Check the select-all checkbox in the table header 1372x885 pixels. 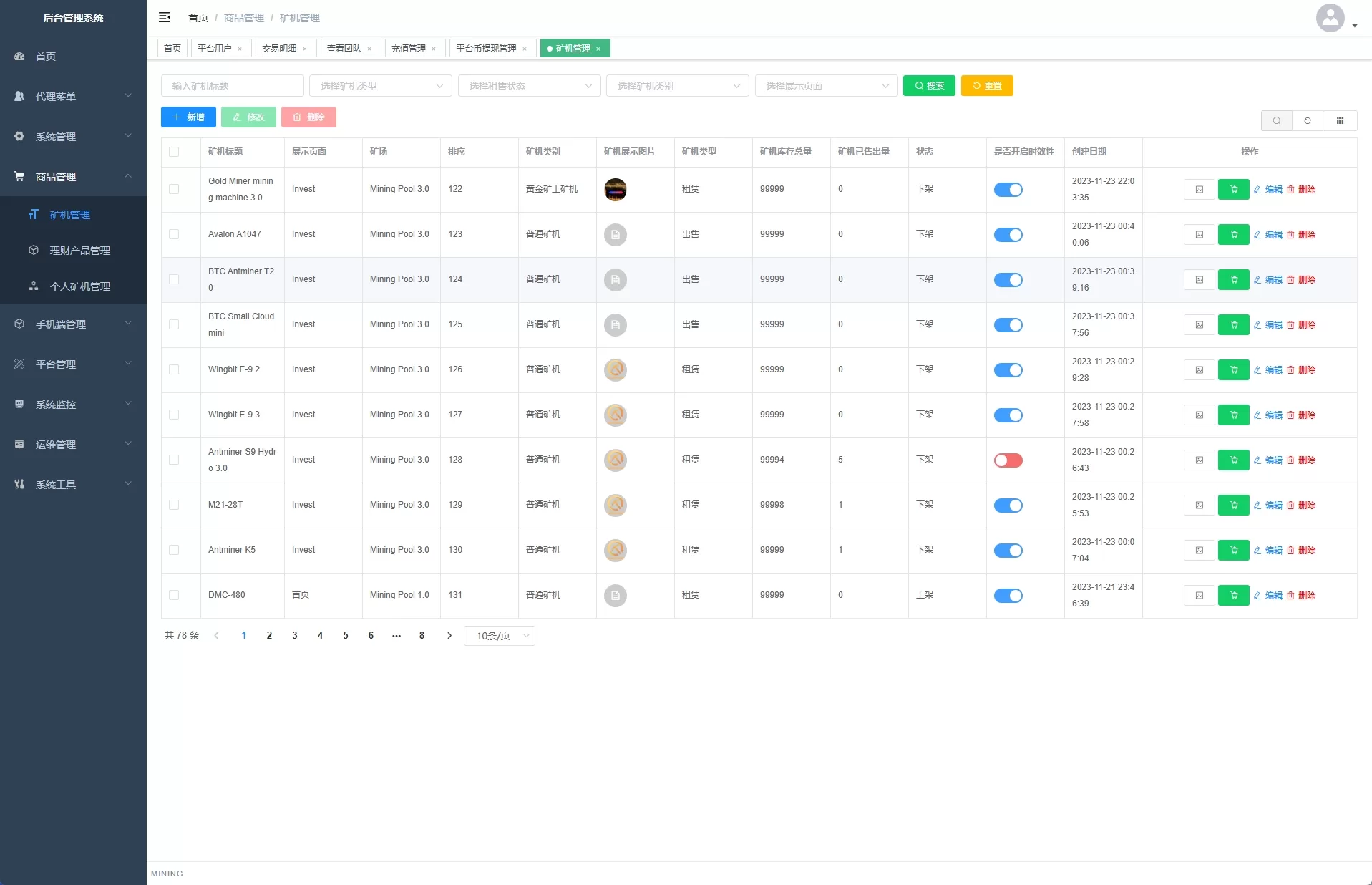point(174,152)
